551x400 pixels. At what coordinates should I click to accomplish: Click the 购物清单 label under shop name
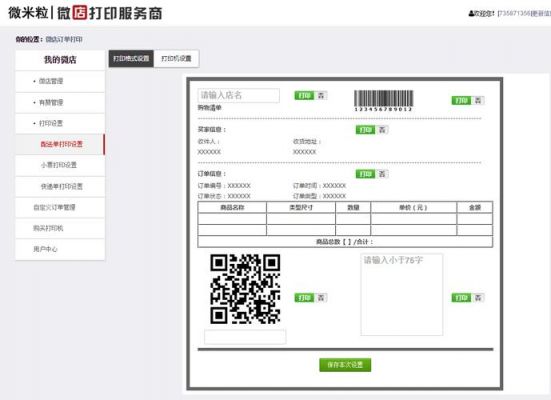click(209, 108)
